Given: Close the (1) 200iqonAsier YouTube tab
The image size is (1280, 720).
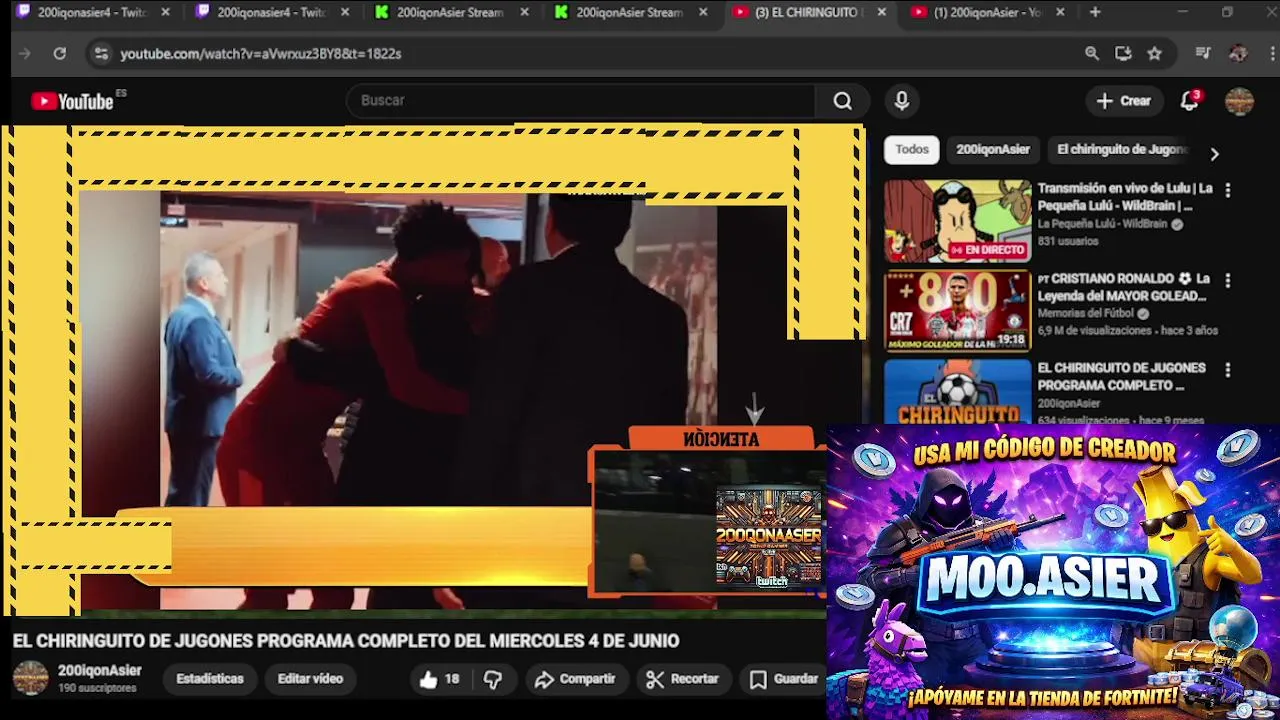Looking at the screenshot, I should (x=1060, y=13).
